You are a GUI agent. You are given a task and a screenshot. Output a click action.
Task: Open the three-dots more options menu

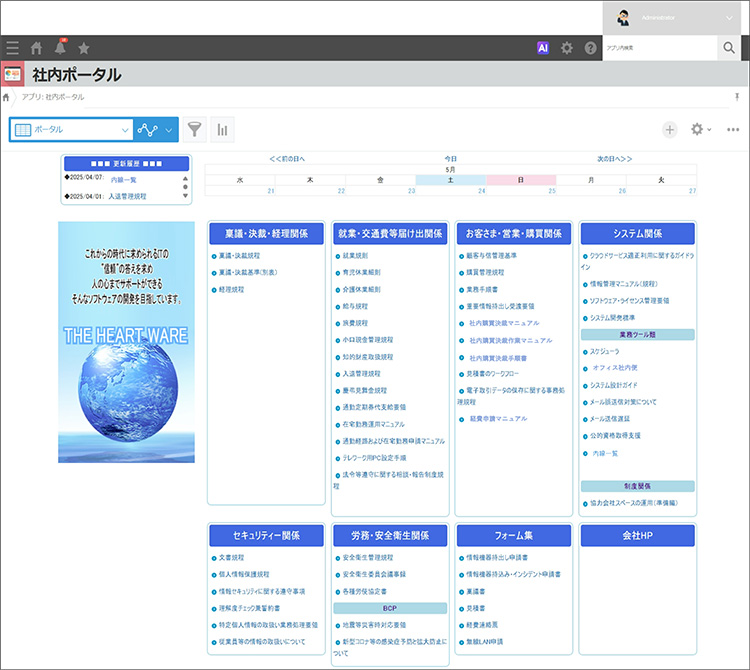click(x=733, y=130)
